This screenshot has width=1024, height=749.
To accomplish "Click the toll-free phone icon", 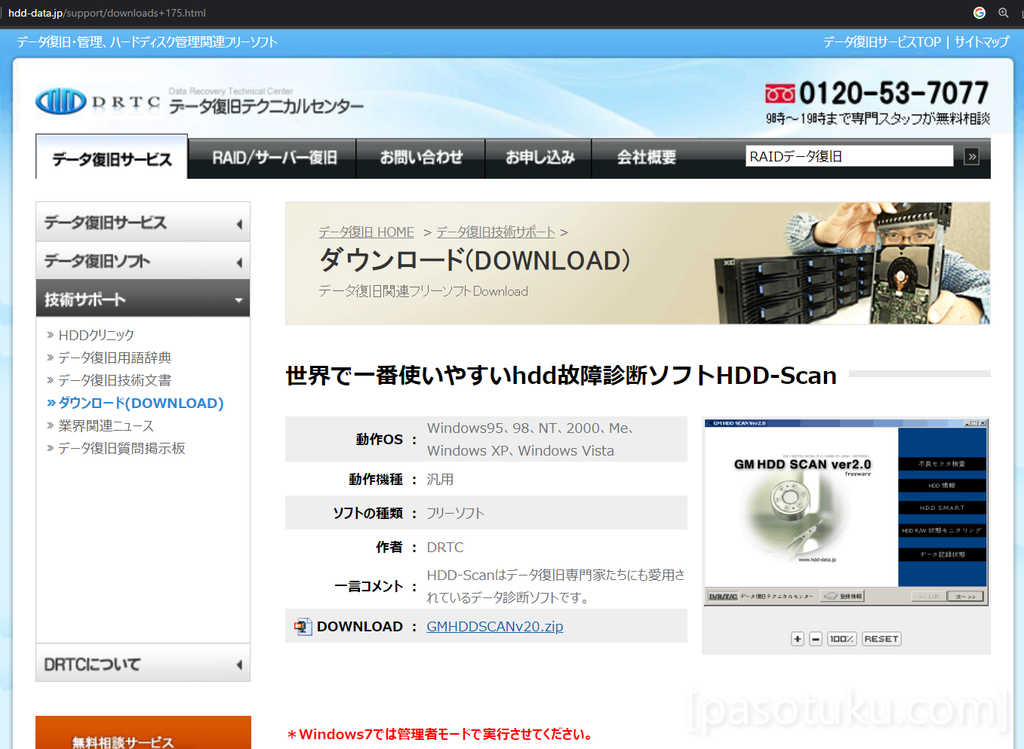I will (x=780, y=94).
